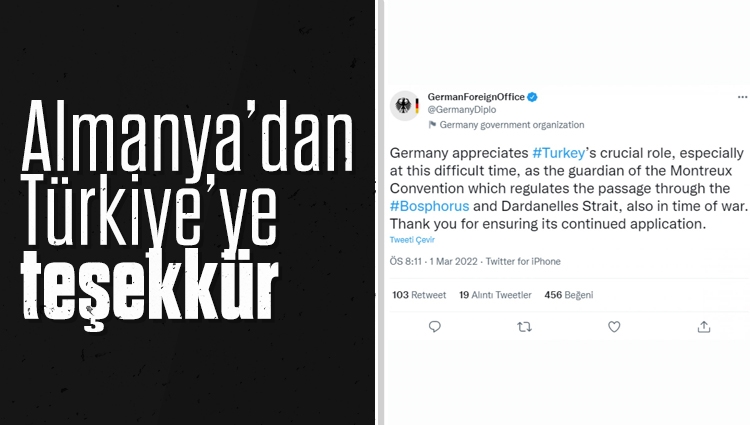Open the GermanForeignOffice account name
The image size is (750, 425).
tap(476, 97)
